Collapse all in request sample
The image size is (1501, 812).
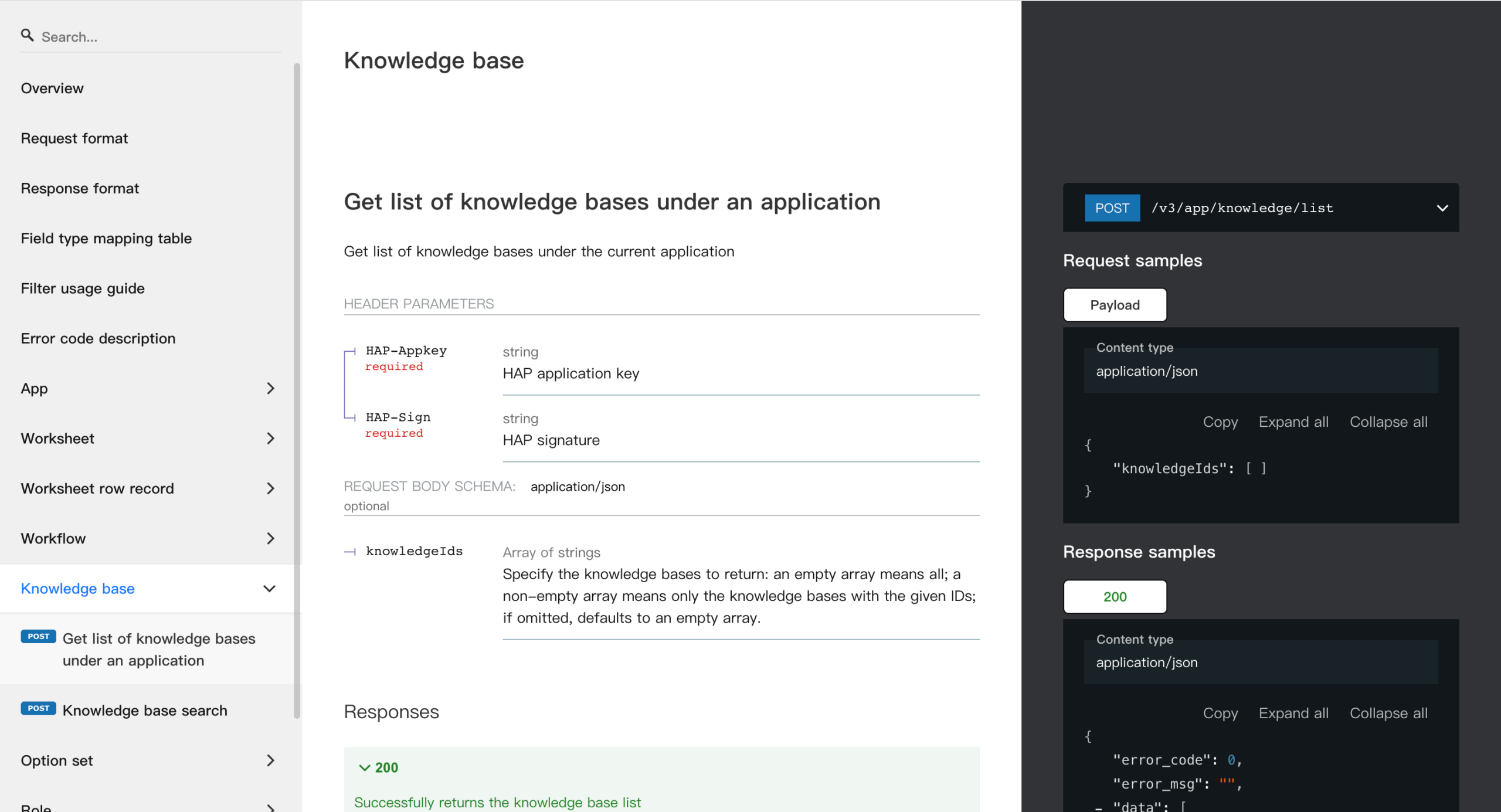[x=1388, y=422]
